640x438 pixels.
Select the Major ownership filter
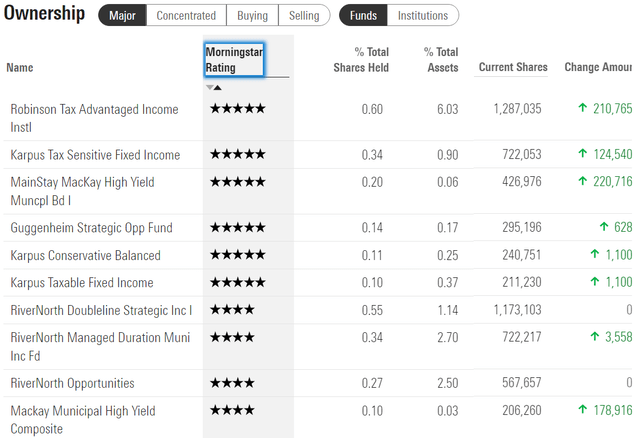(x=122, y=16)
